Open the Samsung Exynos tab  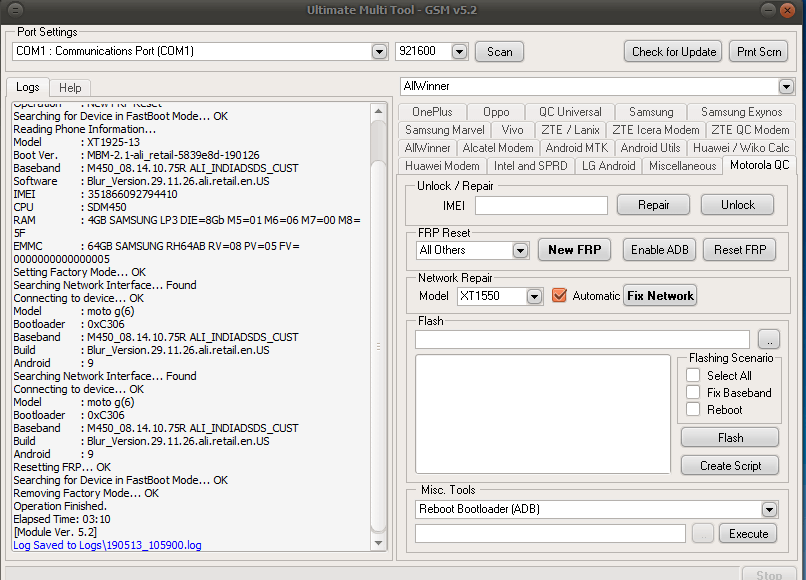(742, 112)
